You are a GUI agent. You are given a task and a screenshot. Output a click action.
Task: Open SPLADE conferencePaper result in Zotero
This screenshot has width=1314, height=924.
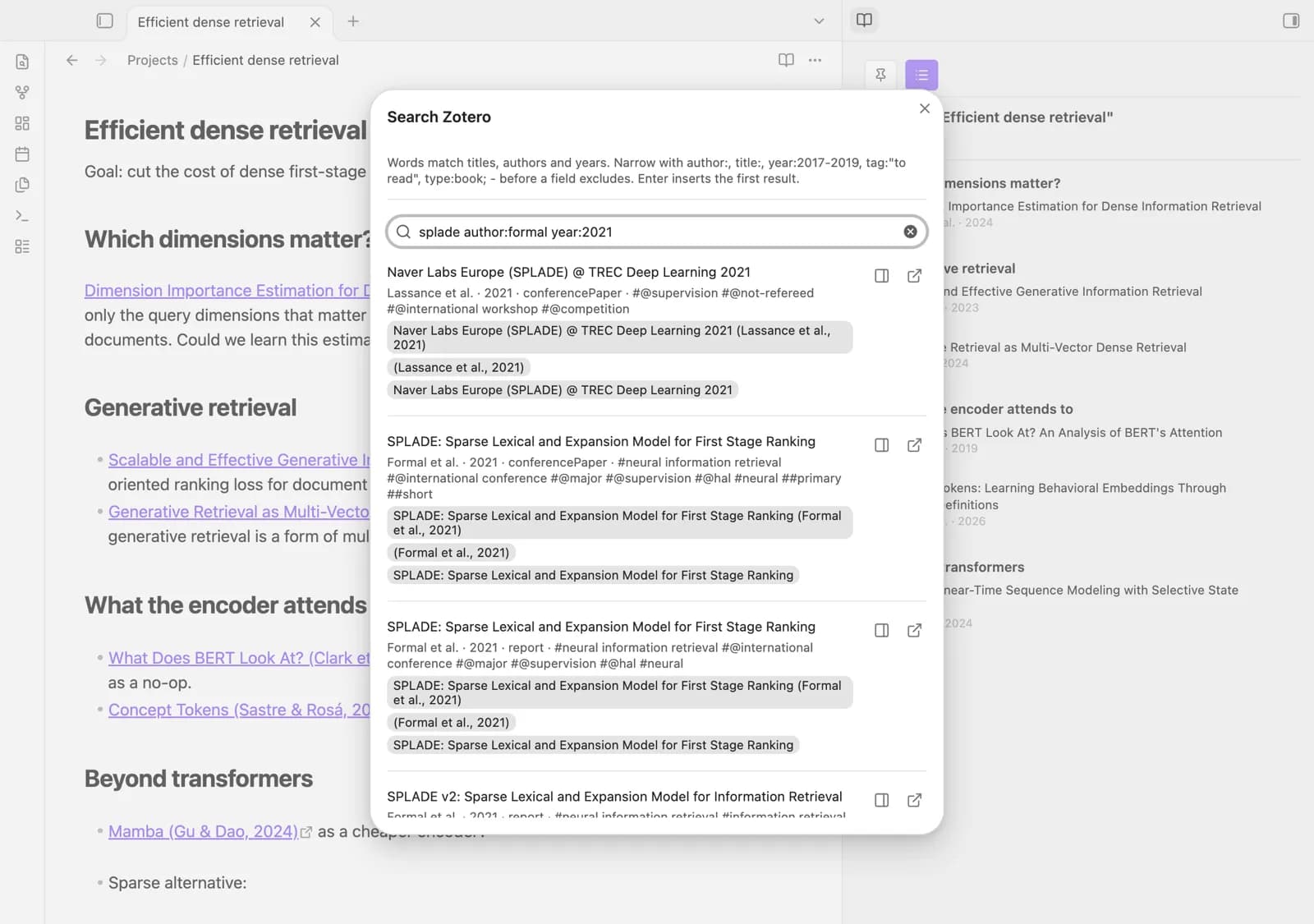(914, 445)
